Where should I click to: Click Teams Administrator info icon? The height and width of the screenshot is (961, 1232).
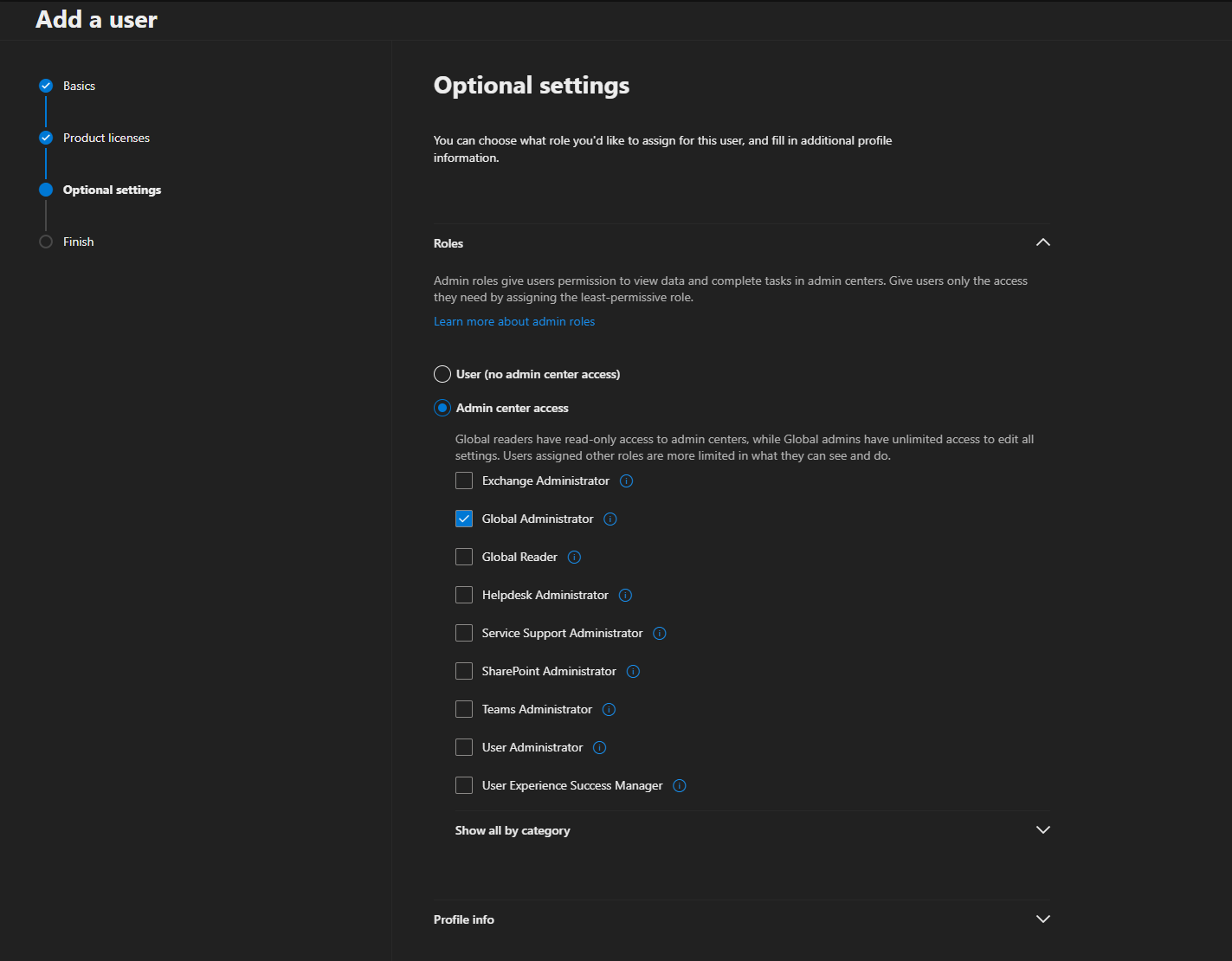point(609,710)
